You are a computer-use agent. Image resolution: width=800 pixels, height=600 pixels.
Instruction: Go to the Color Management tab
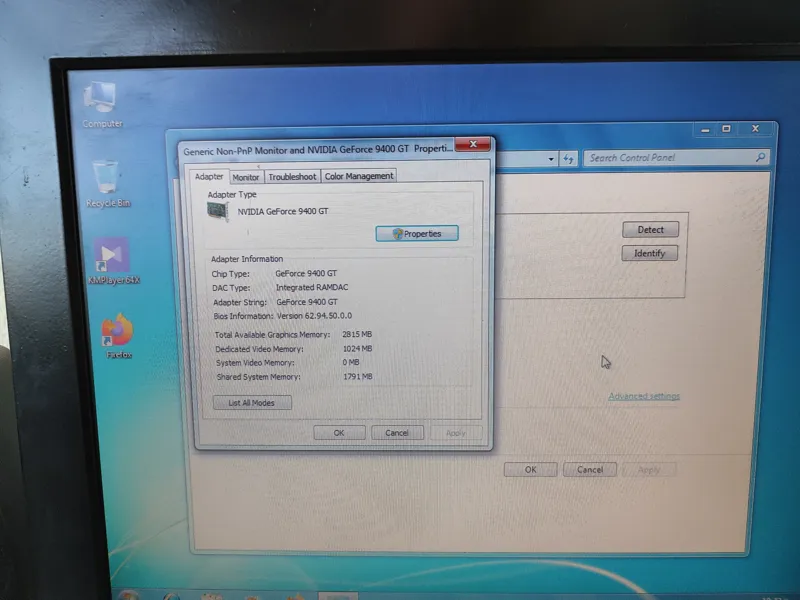tap(359, 176)
